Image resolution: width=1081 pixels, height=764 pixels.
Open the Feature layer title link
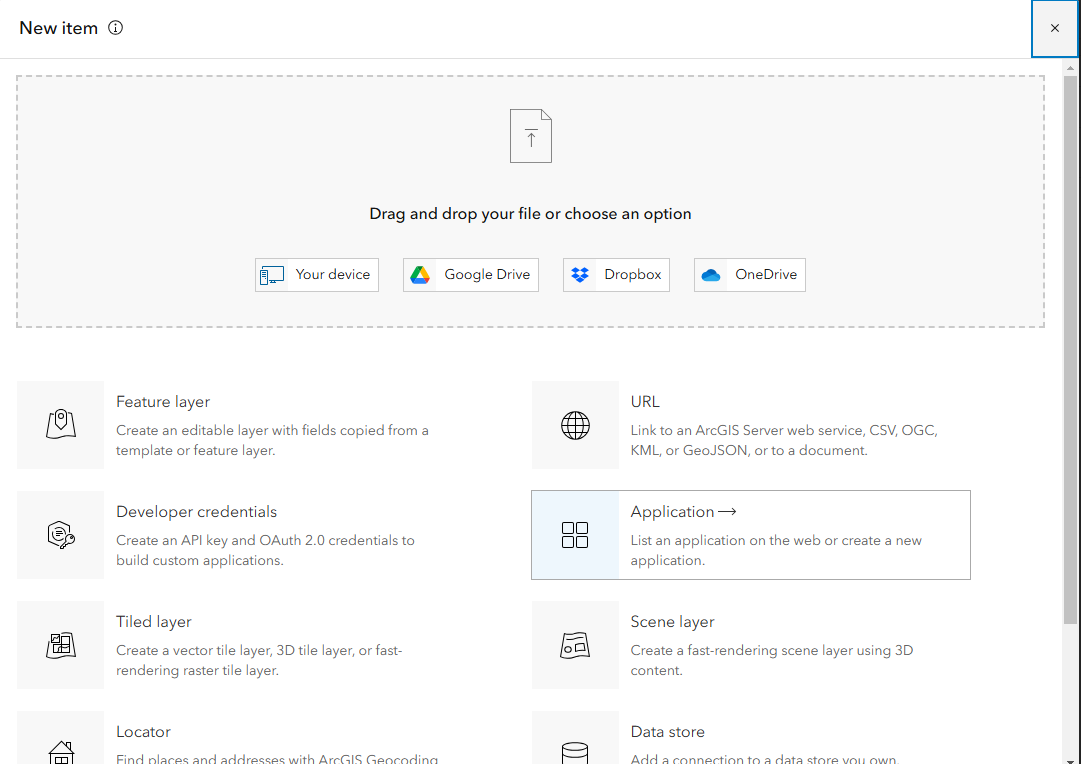coord(163,402)
